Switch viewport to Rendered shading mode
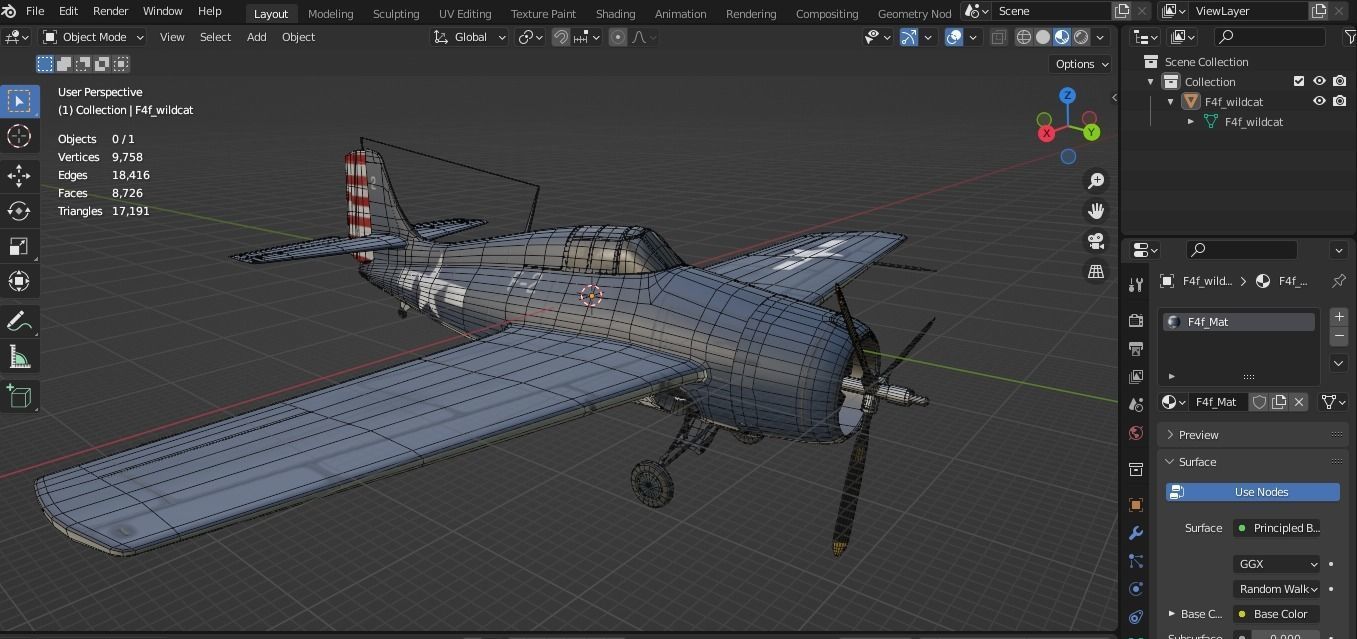This screenshot has width=1357, height=639. click(x=1082, y=37)
